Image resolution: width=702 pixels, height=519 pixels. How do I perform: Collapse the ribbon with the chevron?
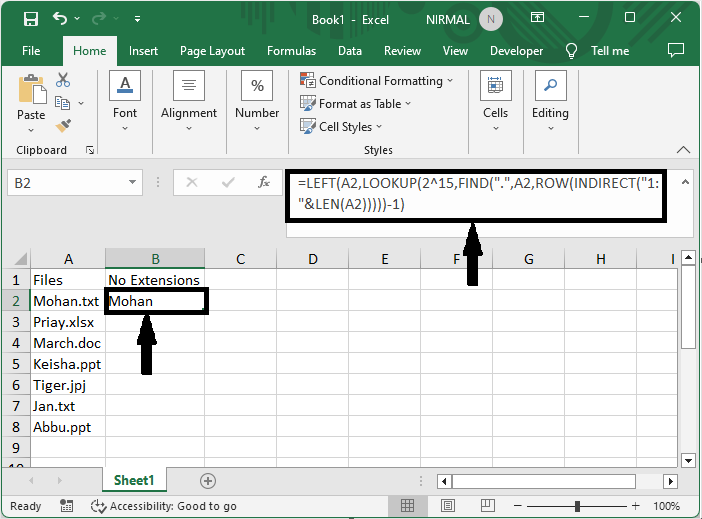click(x=683, y=150)
